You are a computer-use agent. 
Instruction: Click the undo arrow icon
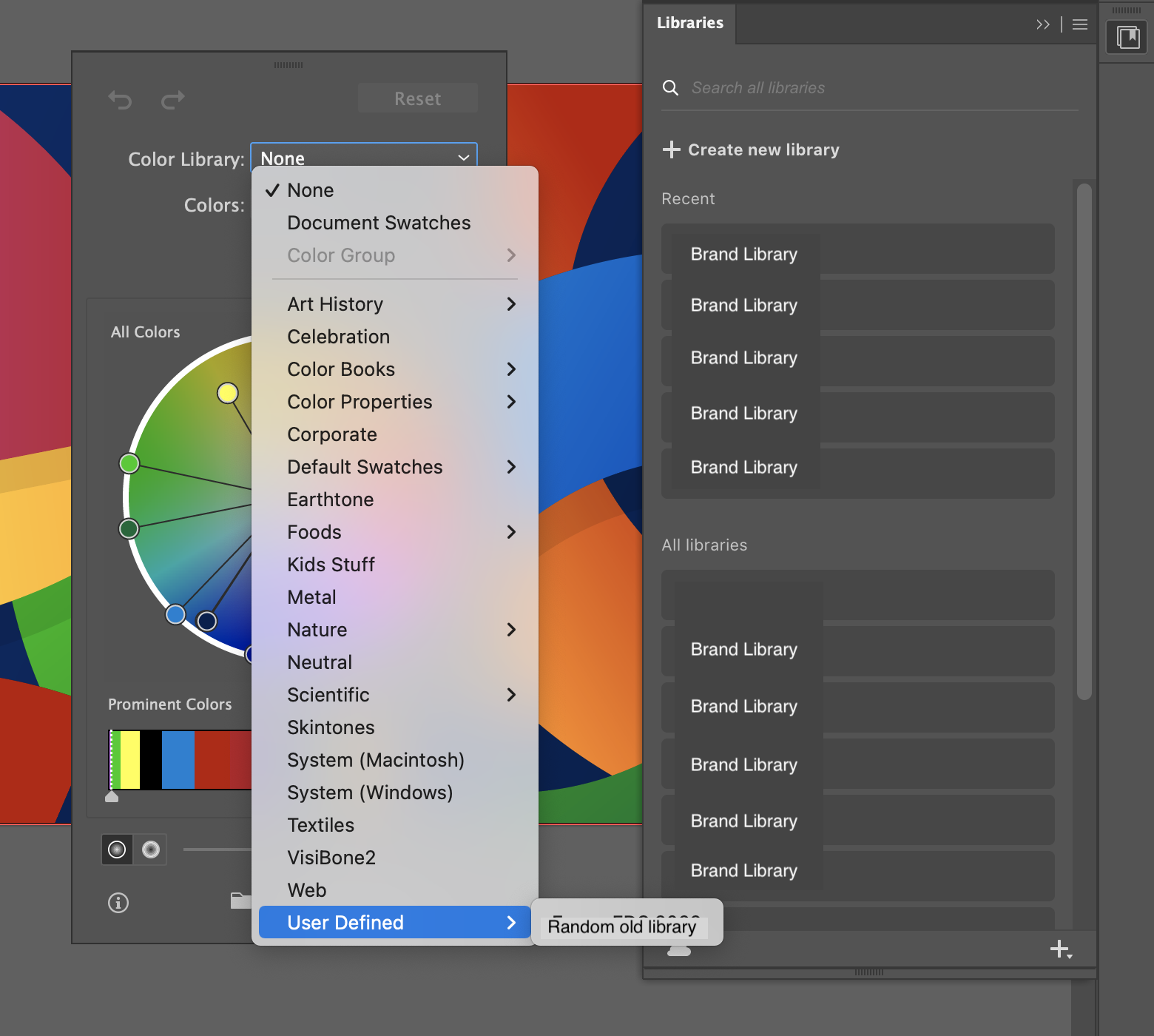120,100
